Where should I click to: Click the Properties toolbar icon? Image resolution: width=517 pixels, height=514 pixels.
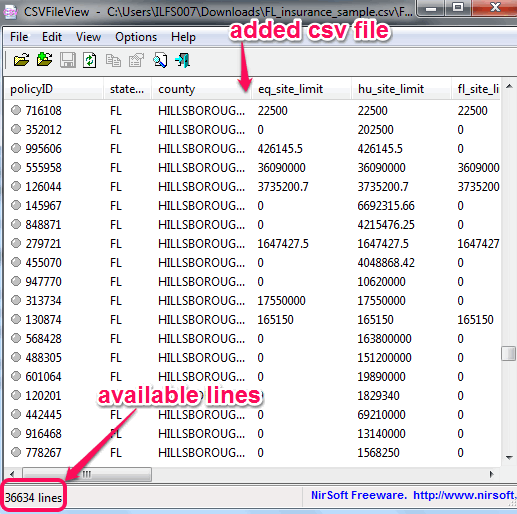pos(136,61)
